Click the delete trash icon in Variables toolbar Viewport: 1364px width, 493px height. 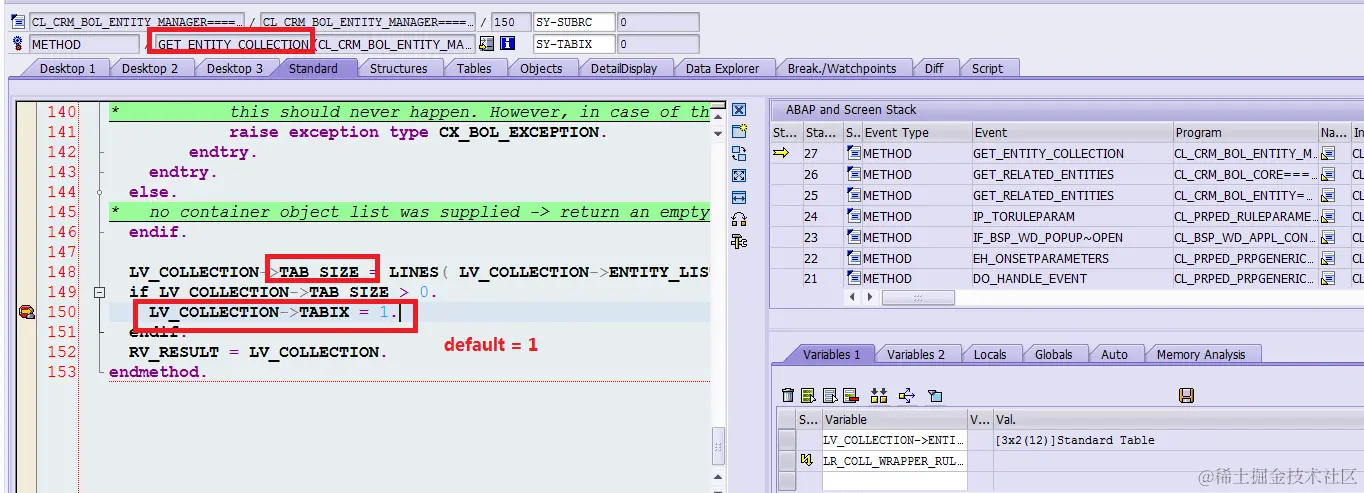click(788, 396)
